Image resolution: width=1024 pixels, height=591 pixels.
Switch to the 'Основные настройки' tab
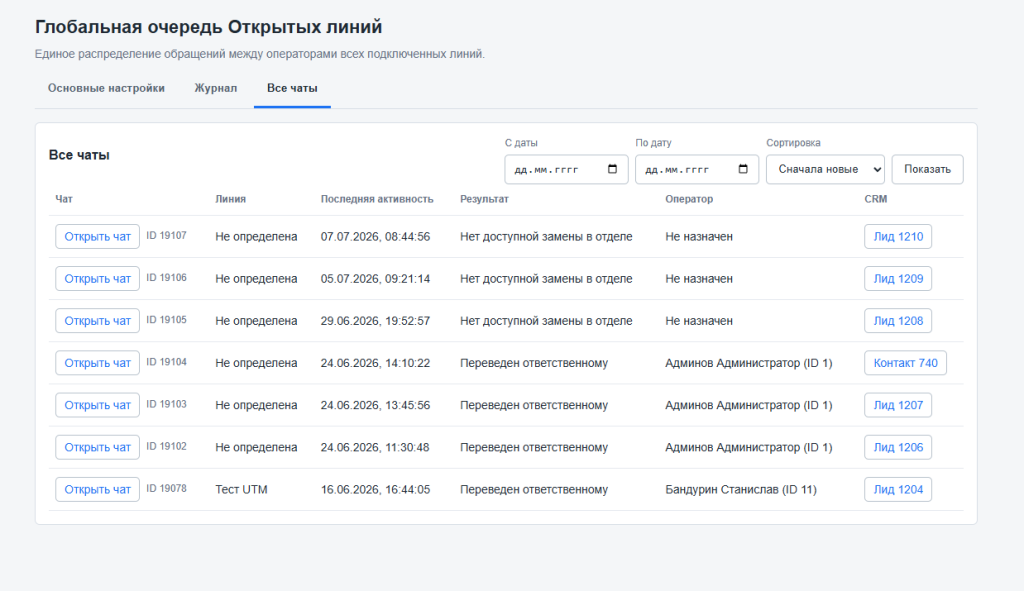tap(106, 88)
